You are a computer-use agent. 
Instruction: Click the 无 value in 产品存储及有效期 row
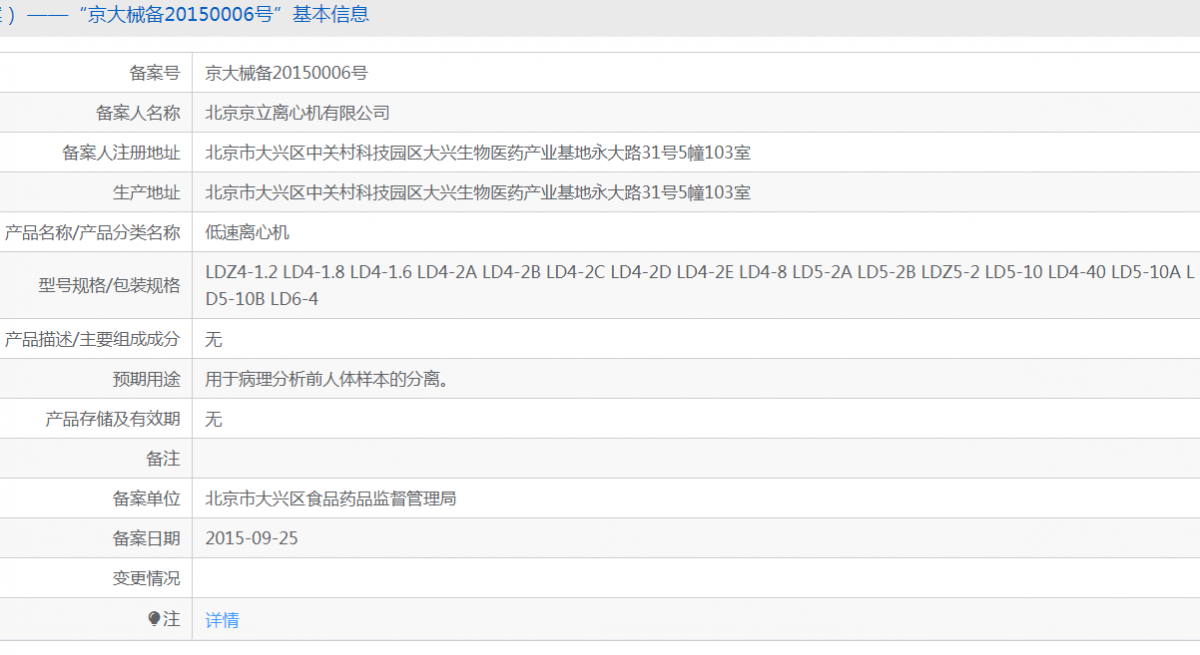213,419
